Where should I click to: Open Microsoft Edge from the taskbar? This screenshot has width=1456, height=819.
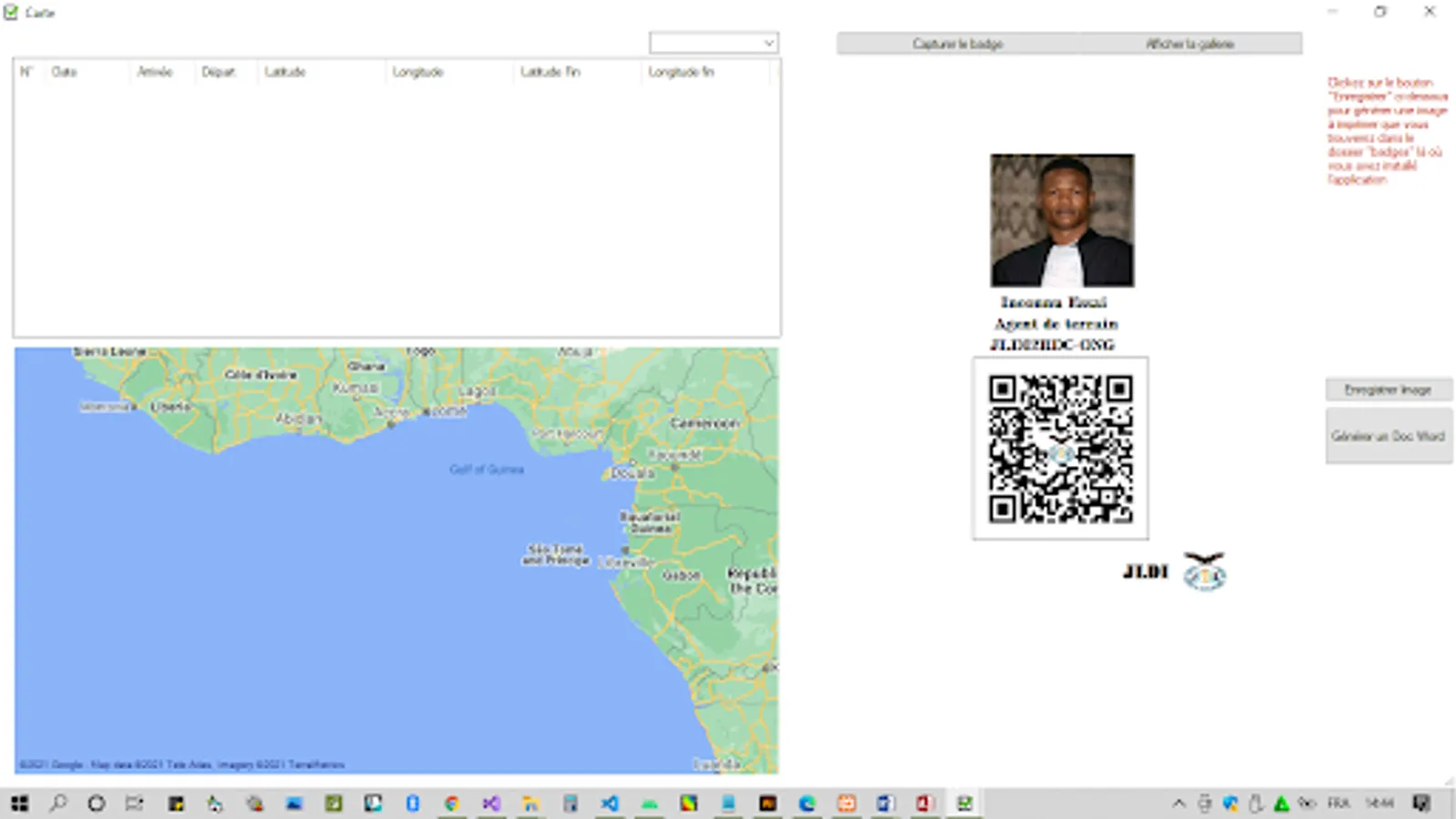[807, 803]
